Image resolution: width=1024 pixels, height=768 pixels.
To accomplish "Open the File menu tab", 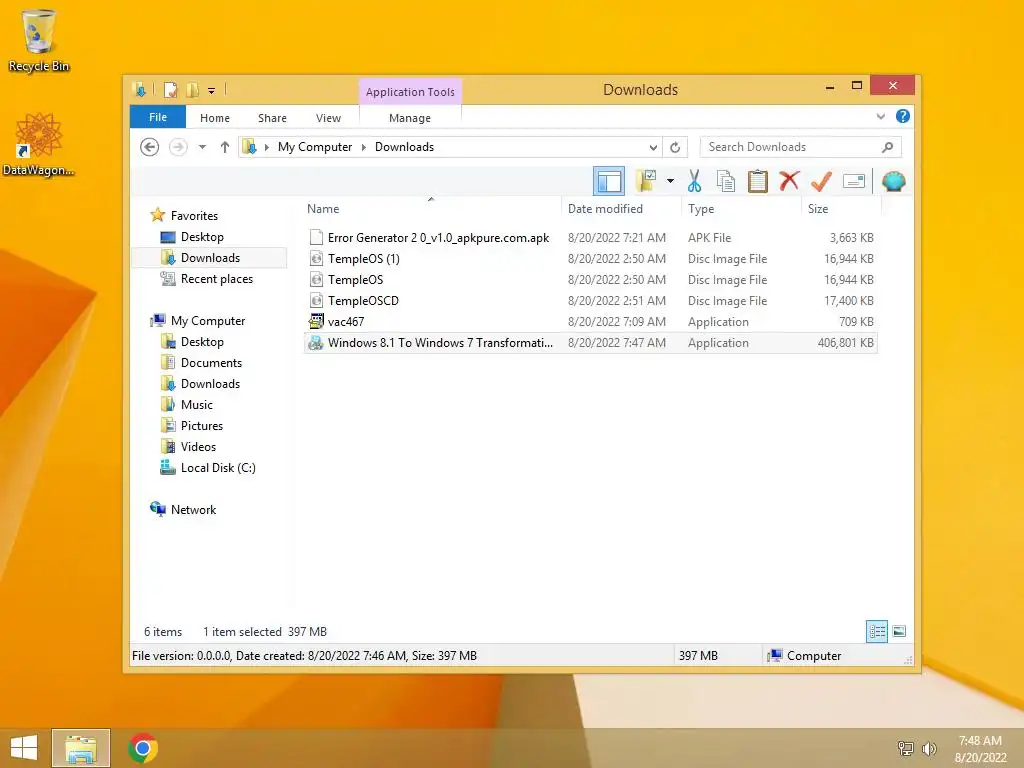I will coord(158,117).
